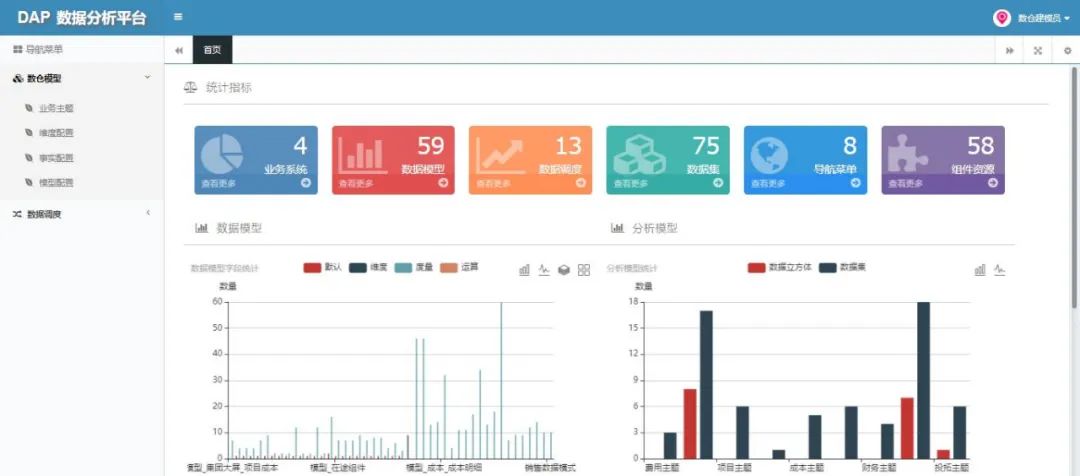The image size is (1080, 476).
Task: Click the 销售数据模式 x-axis label
Action: 550,468
